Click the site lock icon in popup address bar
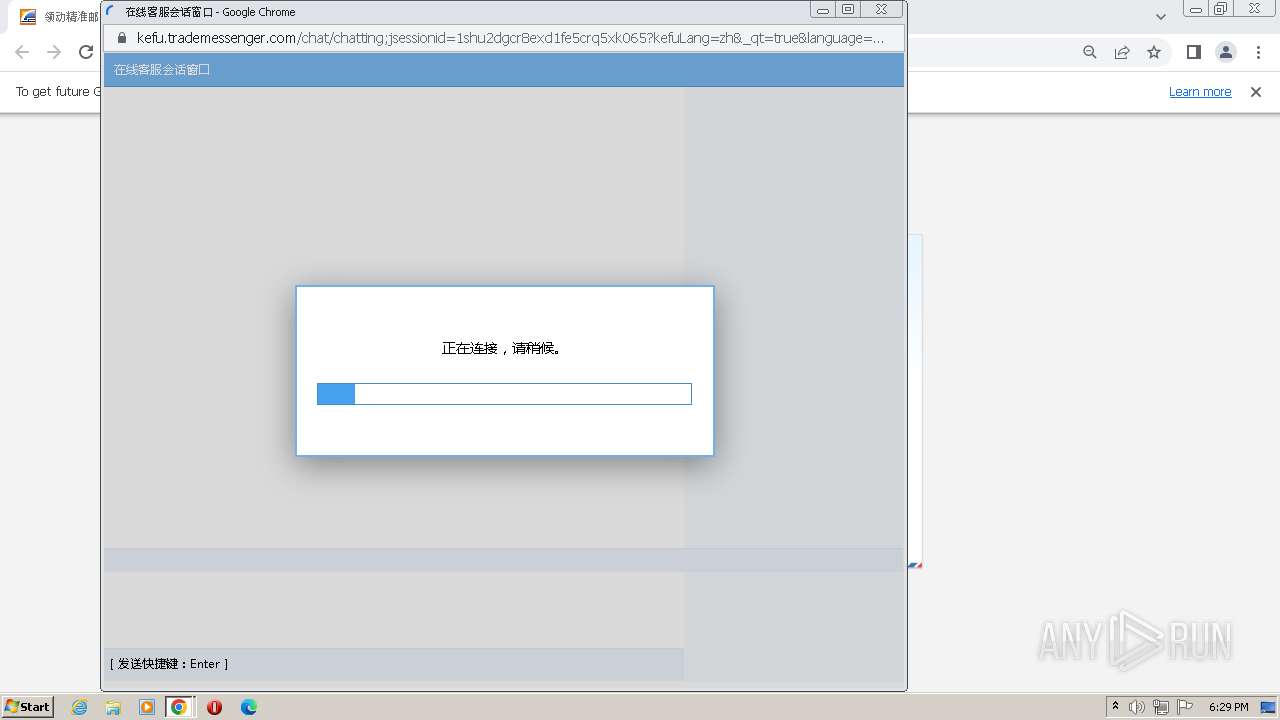Viewport: 1280px width, 720px height. pos(122,38)
